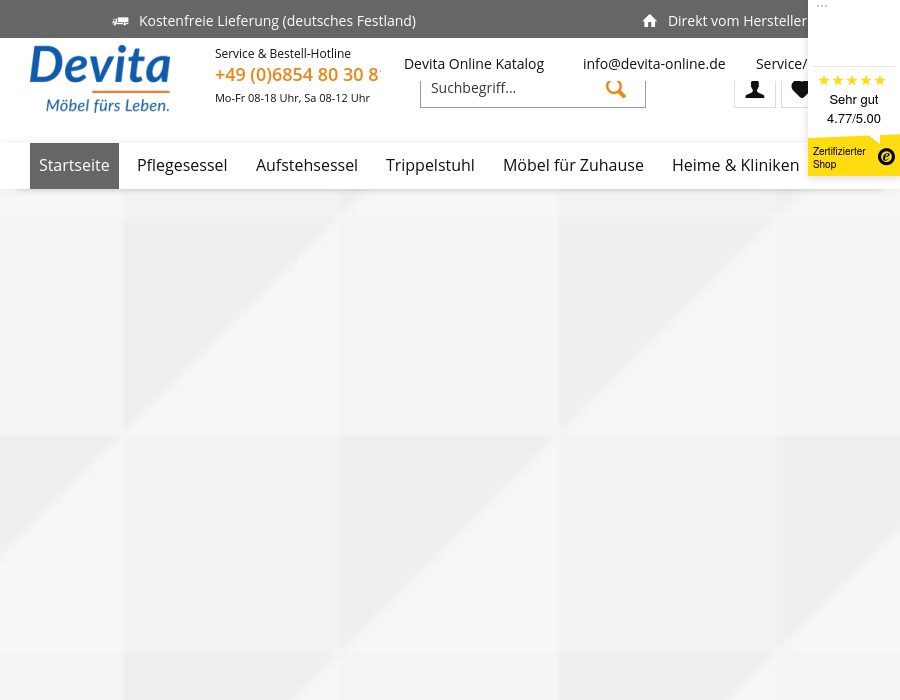Expand the Pflegesessel menu
The width and height of the screenshot is (900, 700).
182,165
